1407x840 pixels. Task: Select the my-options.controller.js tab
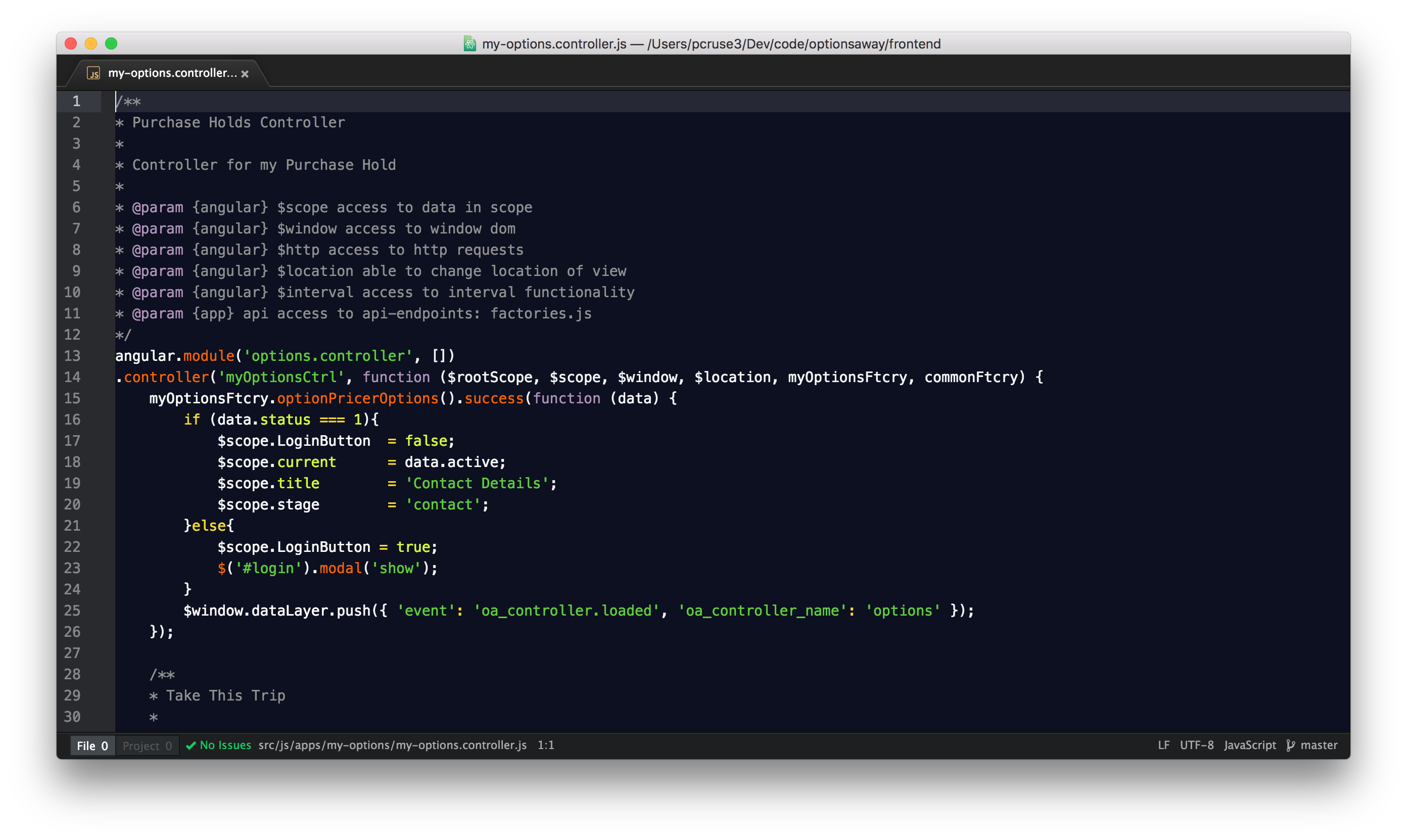[172, 73]
